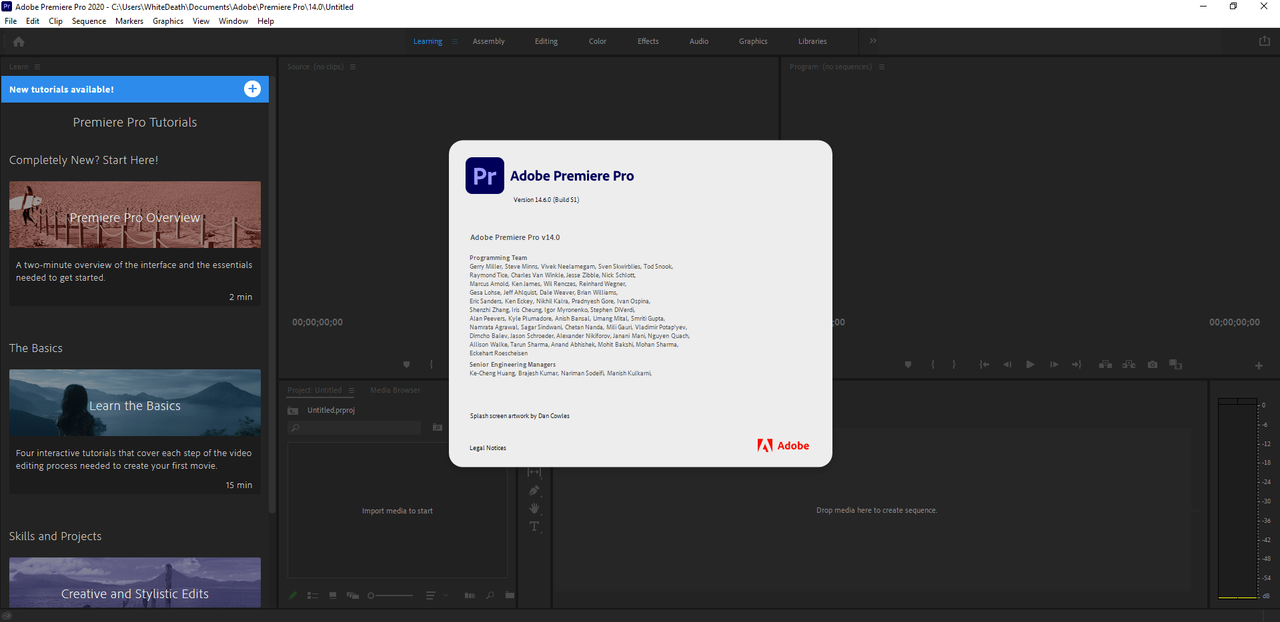
Task: Open the Media Browser tab
Action: coord(395,390)
